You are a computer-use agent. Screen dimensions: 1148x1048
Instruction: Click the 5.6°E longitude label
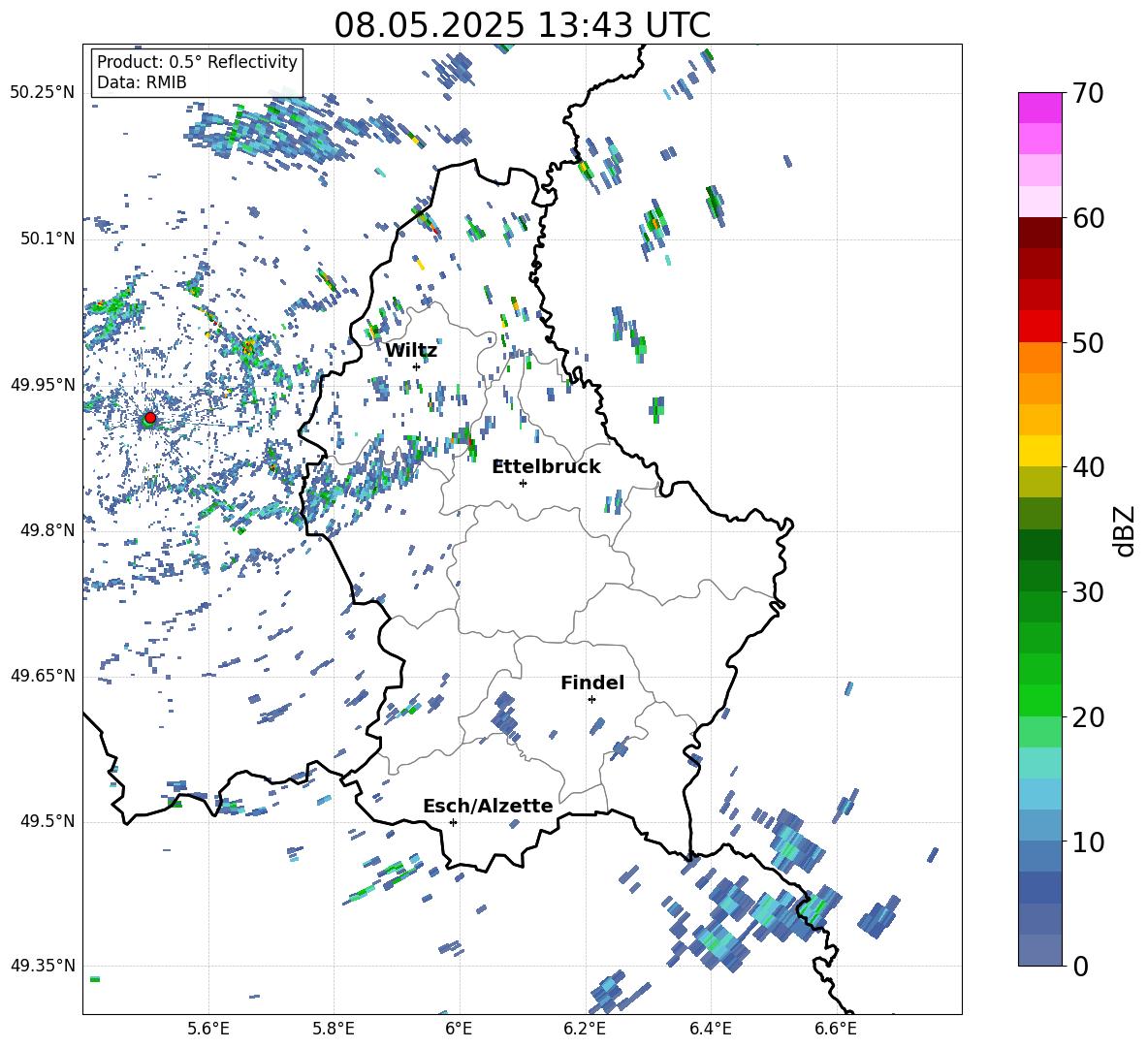(208, 1030)
